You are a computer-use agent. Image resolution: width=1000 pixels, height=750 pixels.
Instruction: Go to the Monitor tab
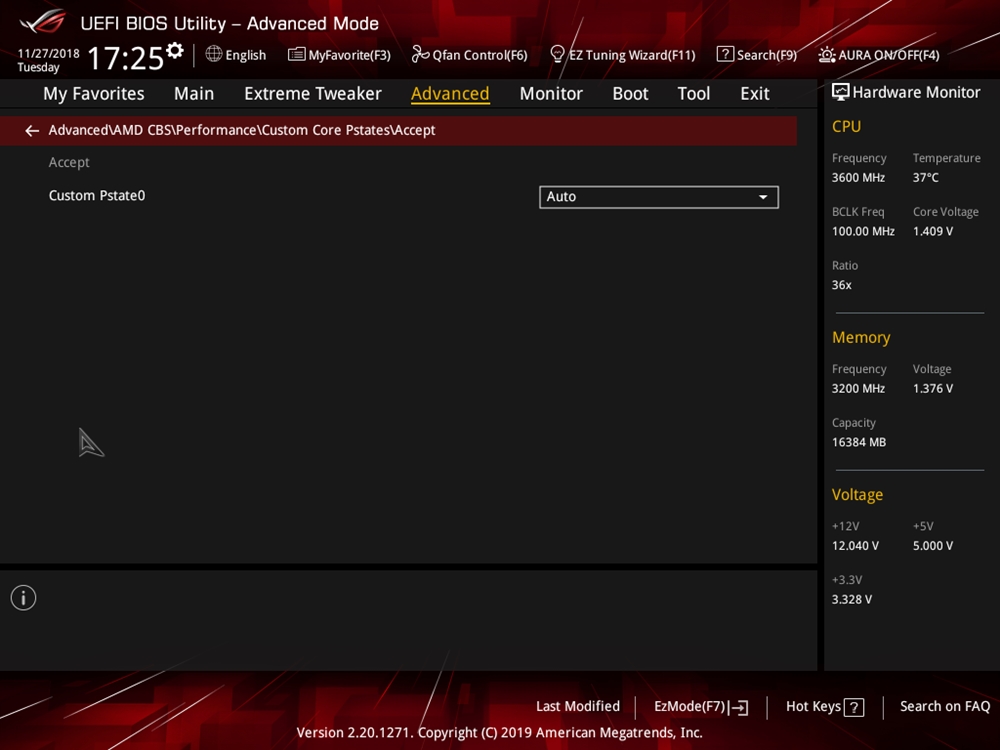[551, 94]
